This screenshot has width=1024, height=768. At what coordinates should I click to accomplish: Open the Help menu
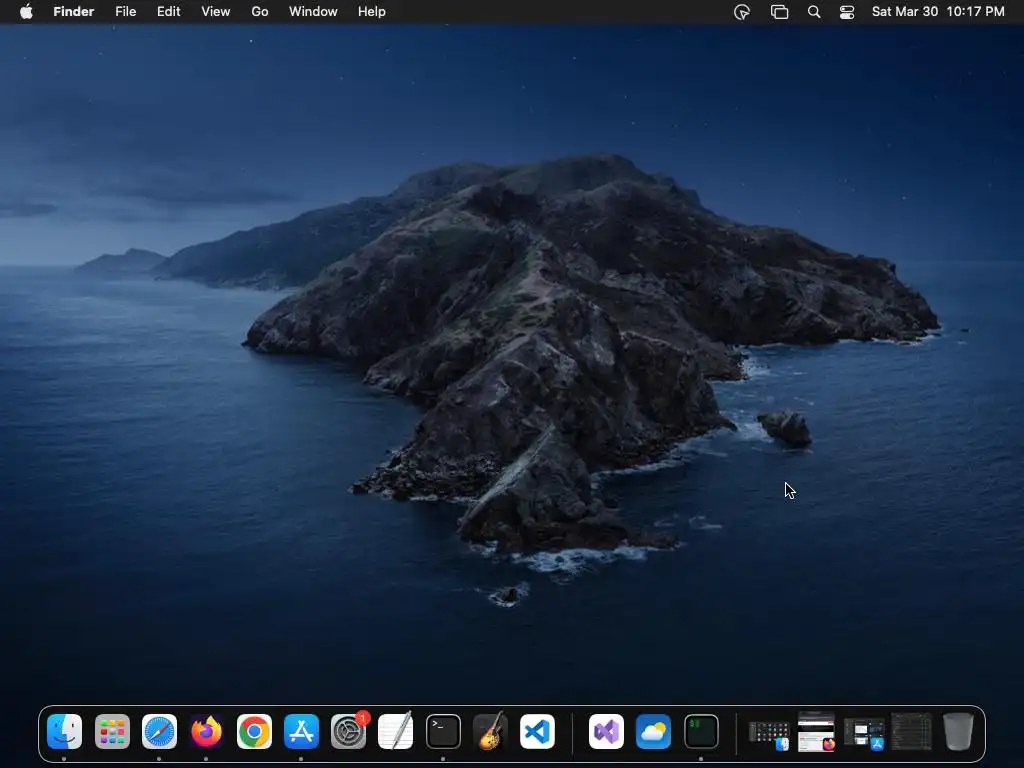372,12
